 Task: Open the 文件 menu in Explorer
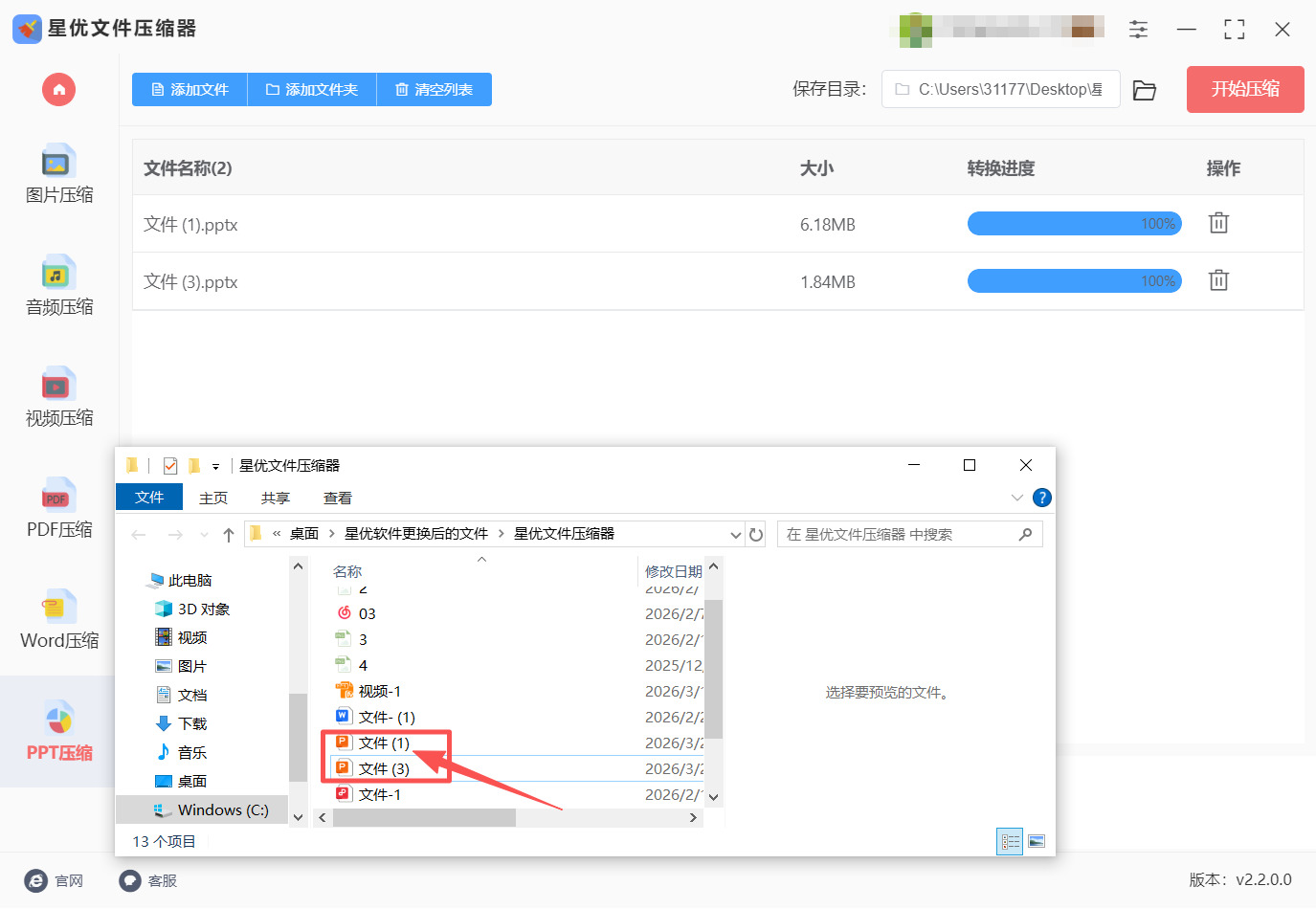coord(149,498)
